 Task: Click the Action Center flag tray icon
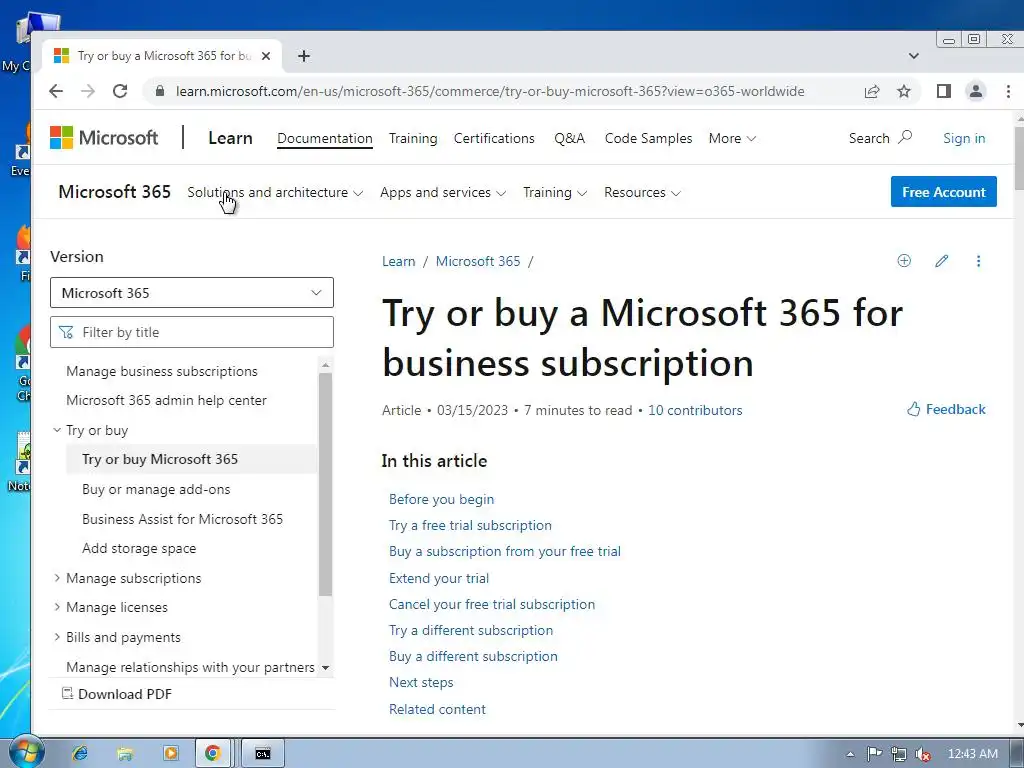pyautogui.click(x=874, y=754)
